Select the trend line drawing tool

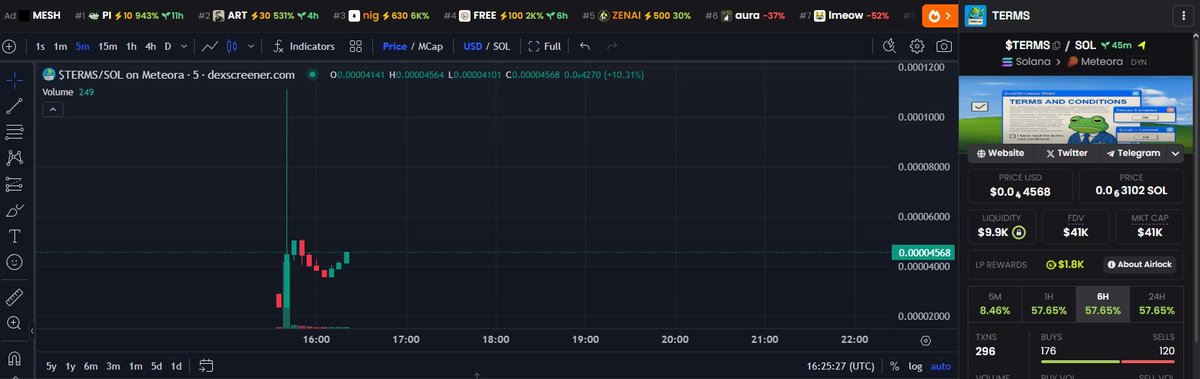(x=15, y=106)
